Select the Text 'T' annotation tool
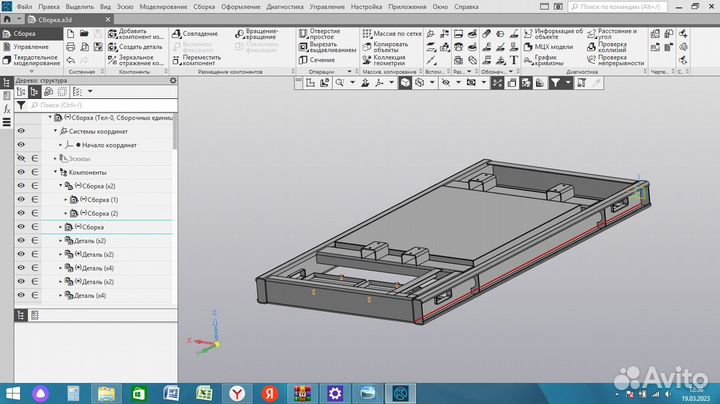Viewport: 720px width, 404px height. coord(514,60)
